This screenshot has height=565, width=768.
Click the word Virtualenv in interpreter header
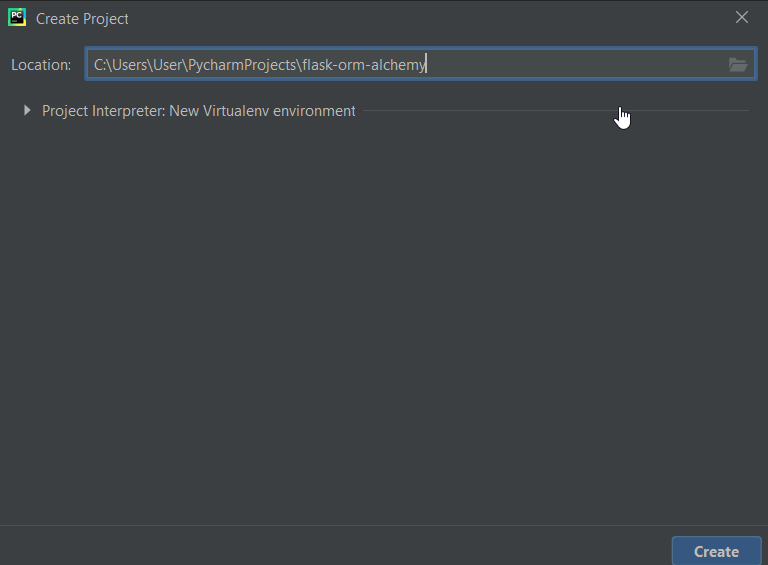(x=236, y=111)
